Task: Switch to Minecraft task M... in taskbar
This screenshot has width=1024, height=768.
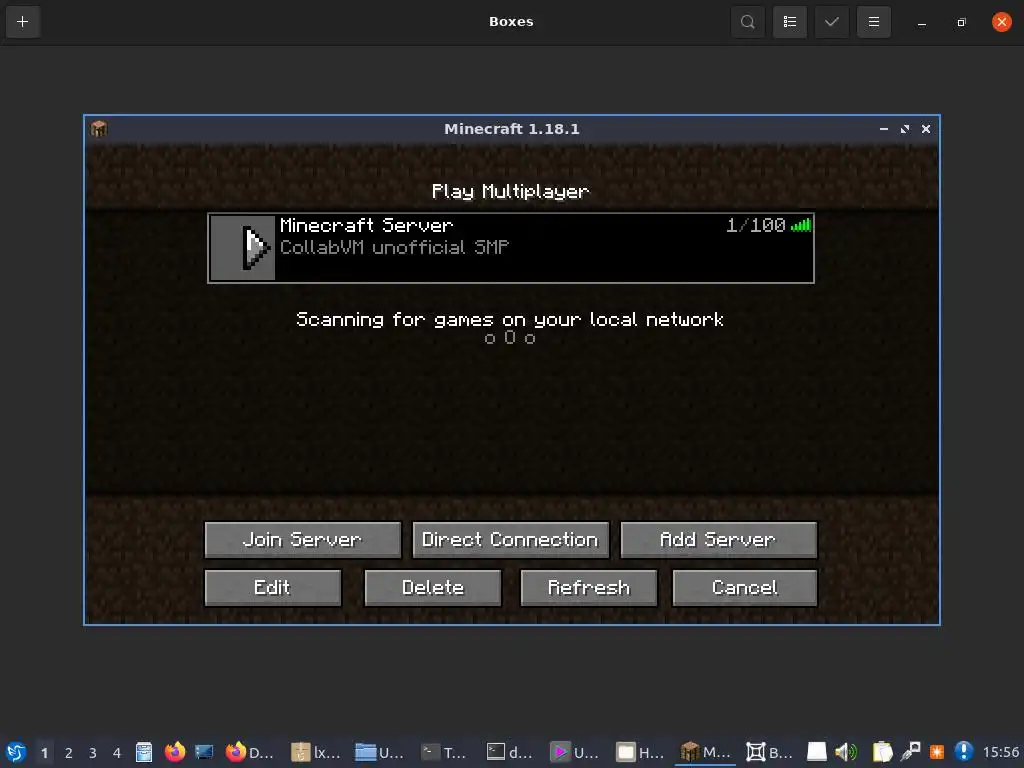Action: [705, 752]
